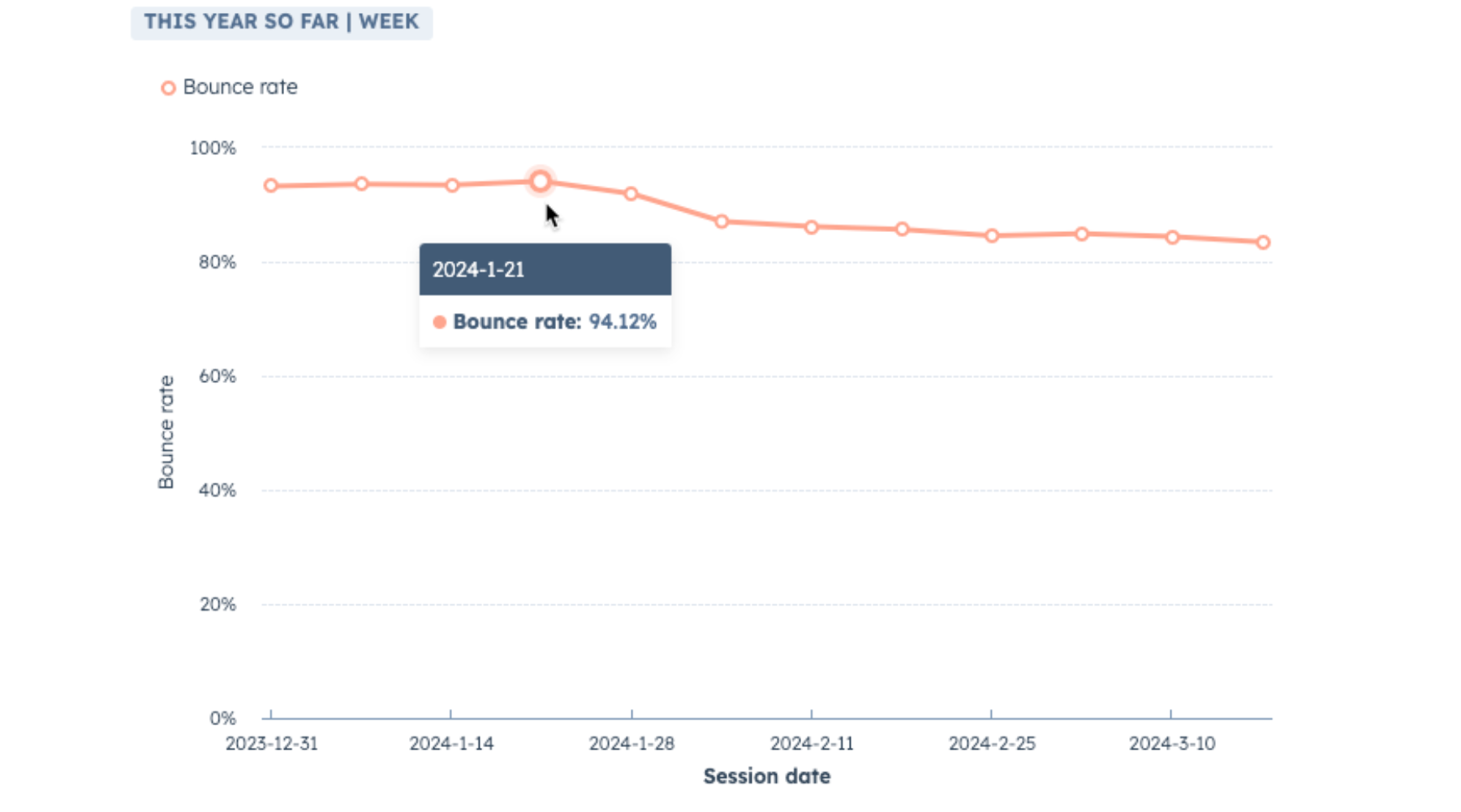Click the Session date axis title

pos(766,776)
